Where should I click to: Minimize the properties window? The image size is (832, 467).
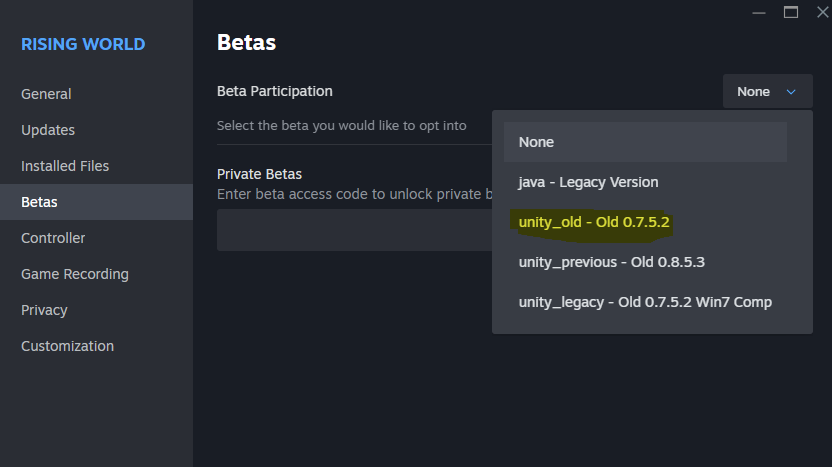(758, 12)
